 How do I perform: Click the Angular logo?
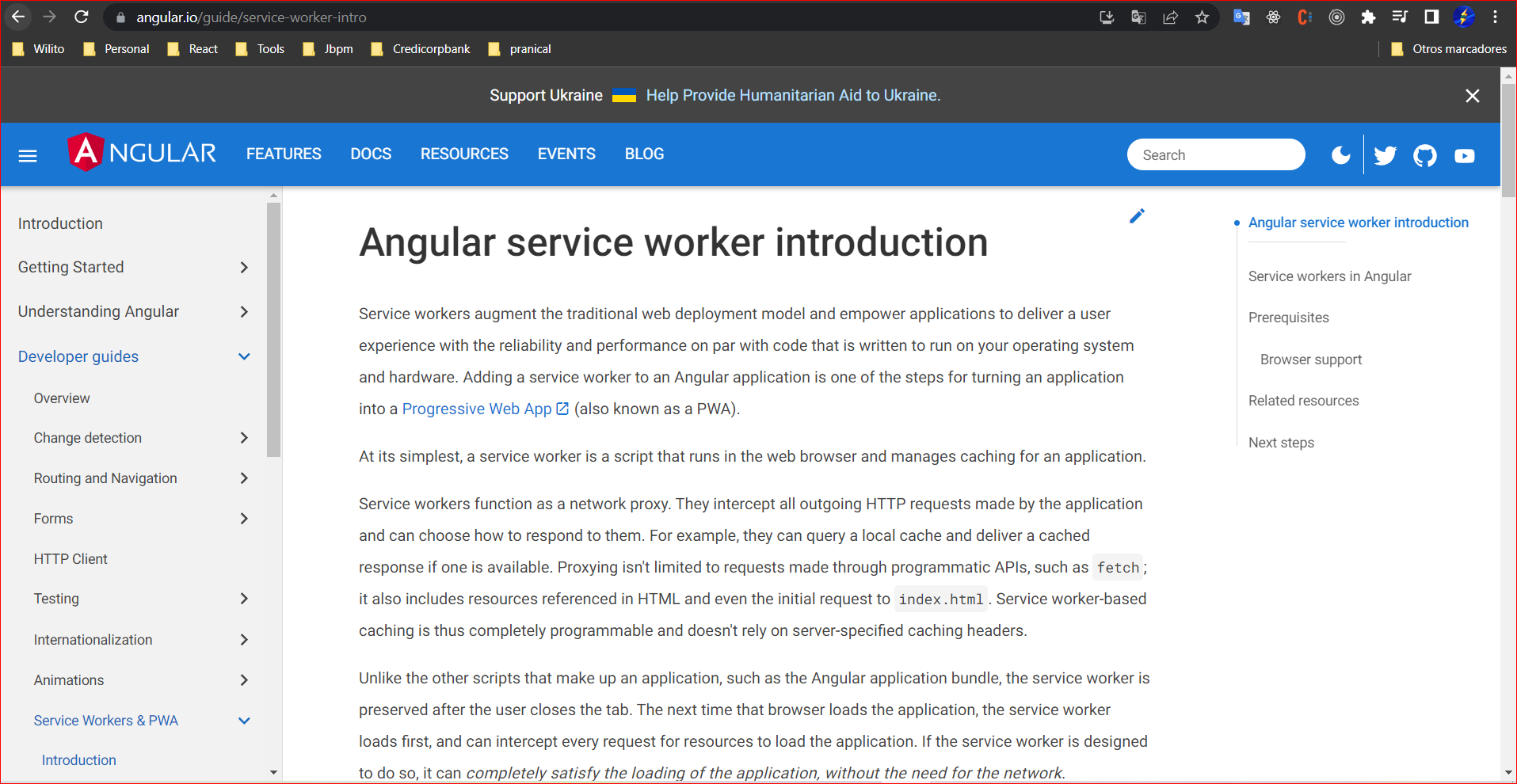click(x=142, y=153)
